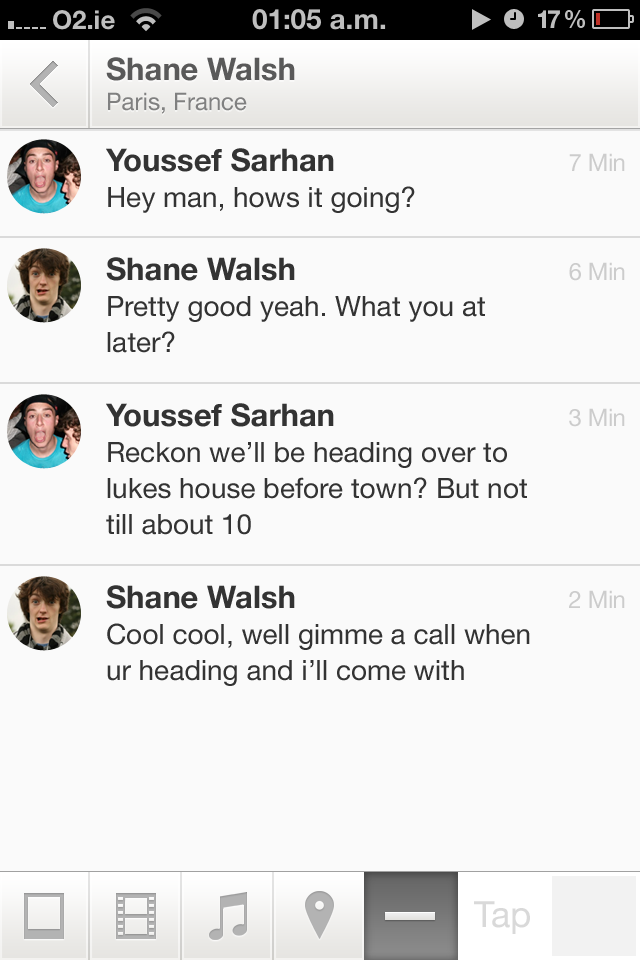This screenshot has height=960, width=640.
Task: Tap the location pin icon
Action: click(318, 915)
